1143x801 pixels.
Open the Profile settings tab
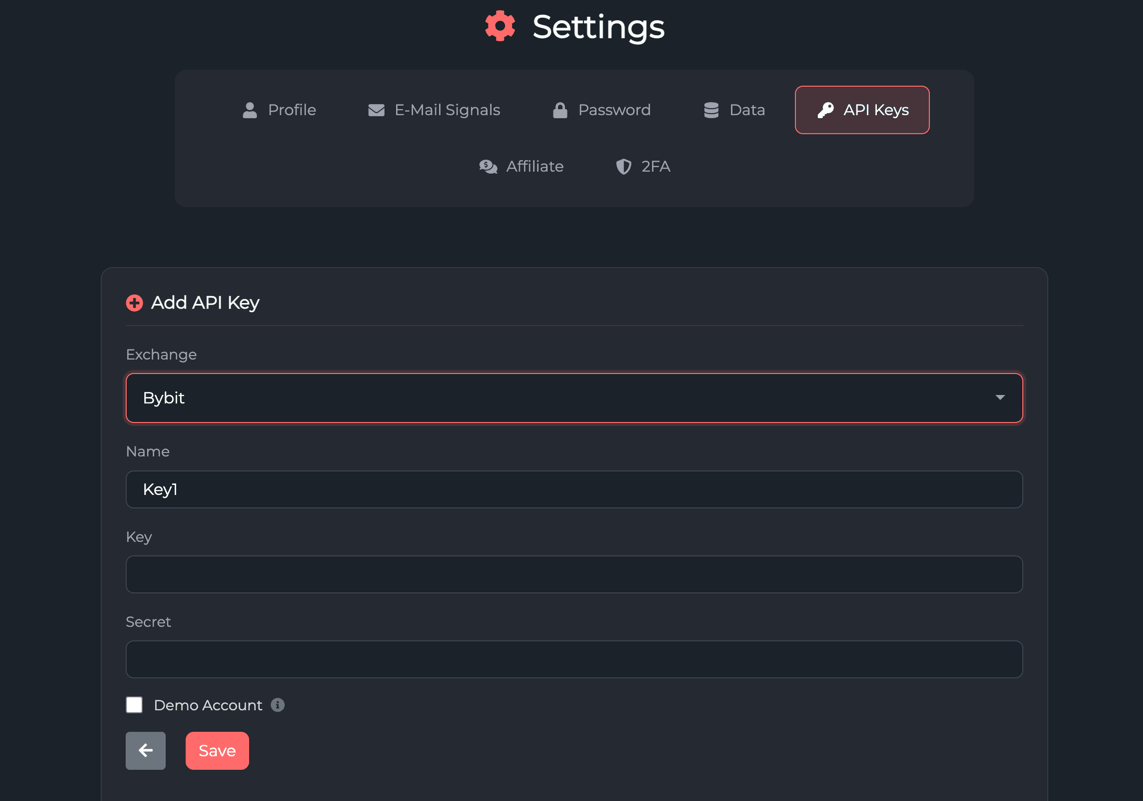(278, 110)
